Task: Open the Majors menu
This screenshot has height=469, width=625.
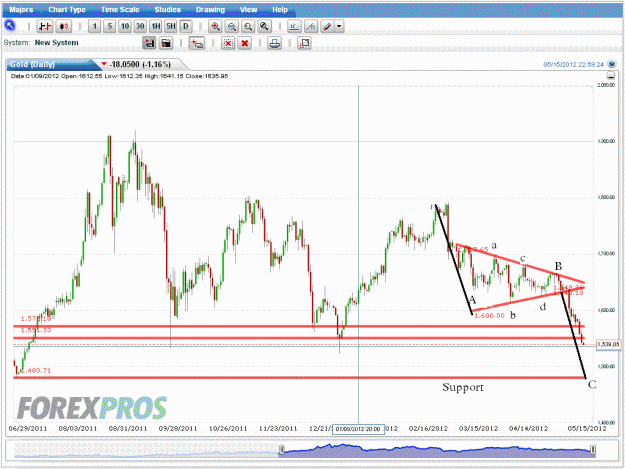Action: pos(21,10)
